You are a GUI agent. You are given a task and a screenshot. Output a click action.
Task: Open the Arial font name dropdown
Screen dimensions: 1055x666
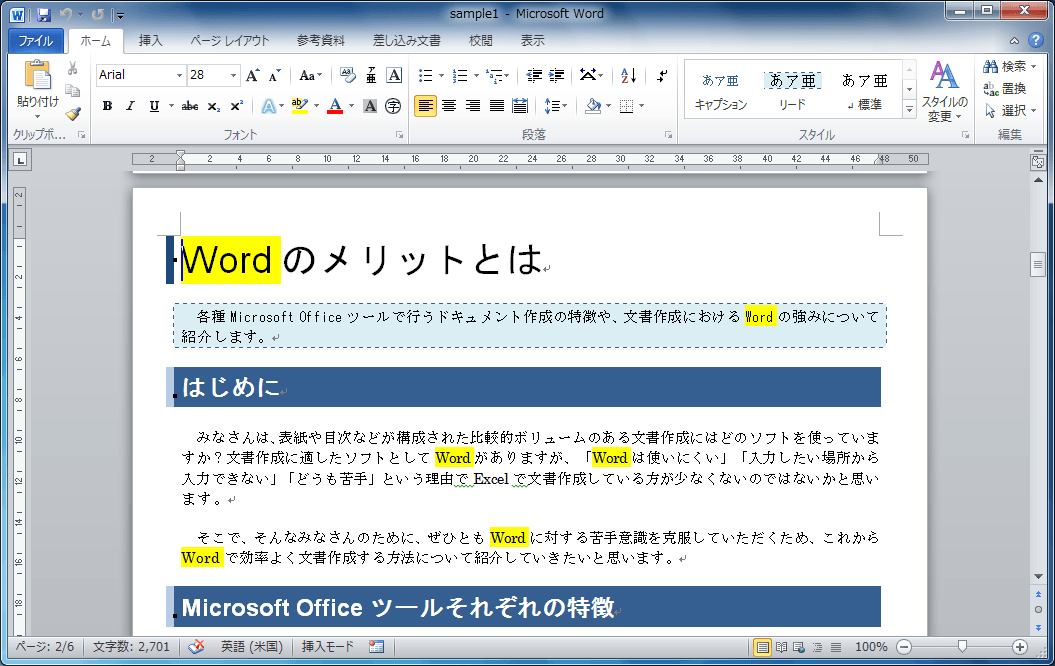point(179,75)
